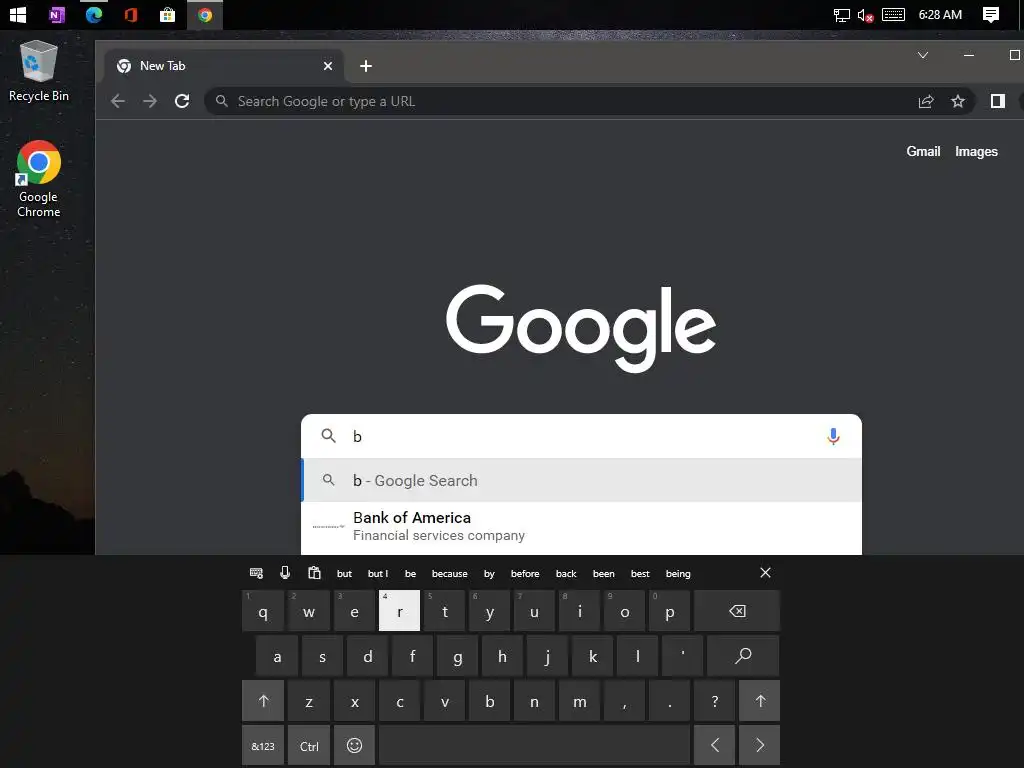The width and height of the screenshot is (1024, 768).
Task: Pick the 'because' word prediction
Action: 450,574
